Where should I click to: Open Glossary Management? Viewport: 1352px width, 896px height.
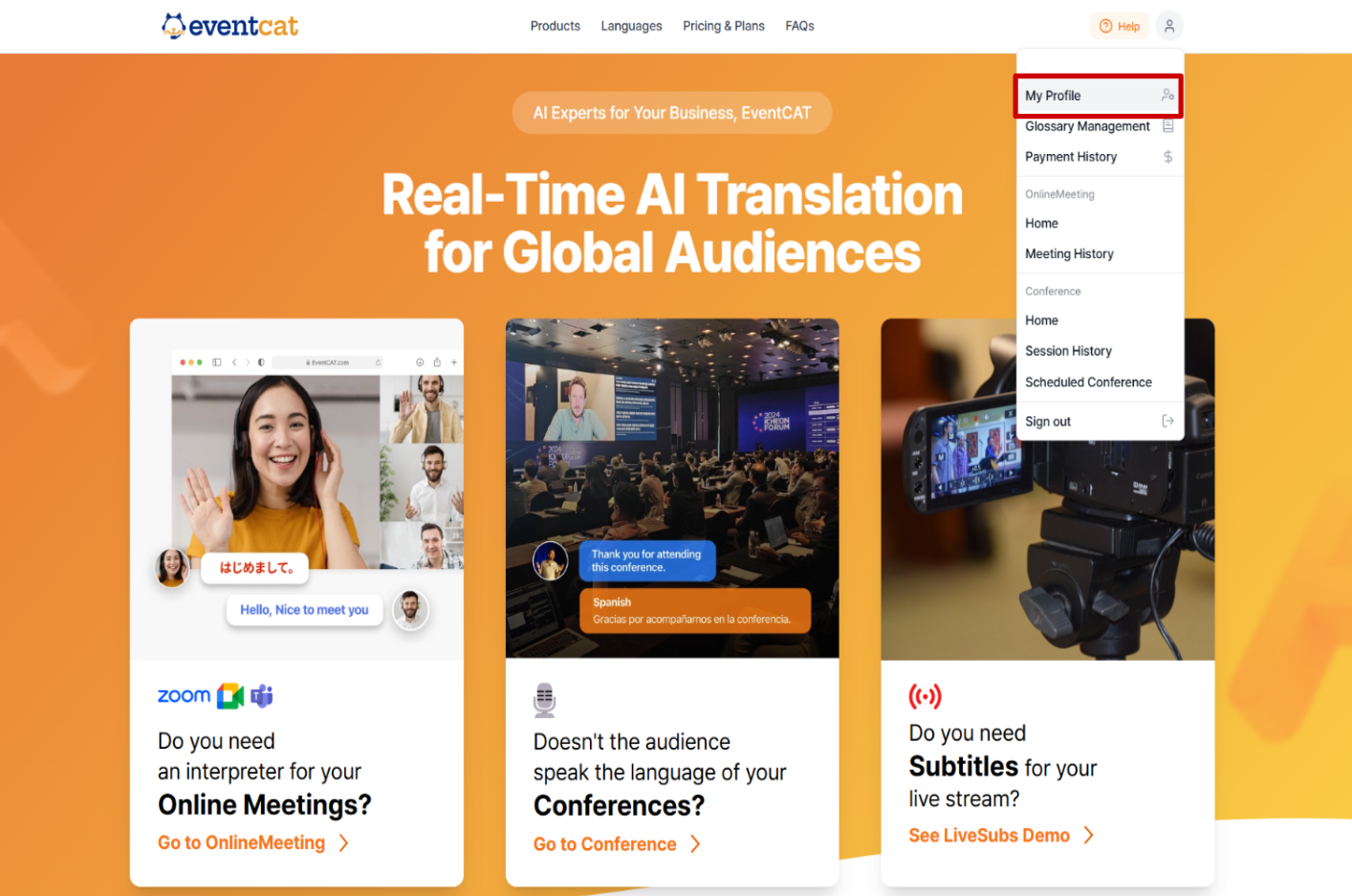pos(1099,126)
